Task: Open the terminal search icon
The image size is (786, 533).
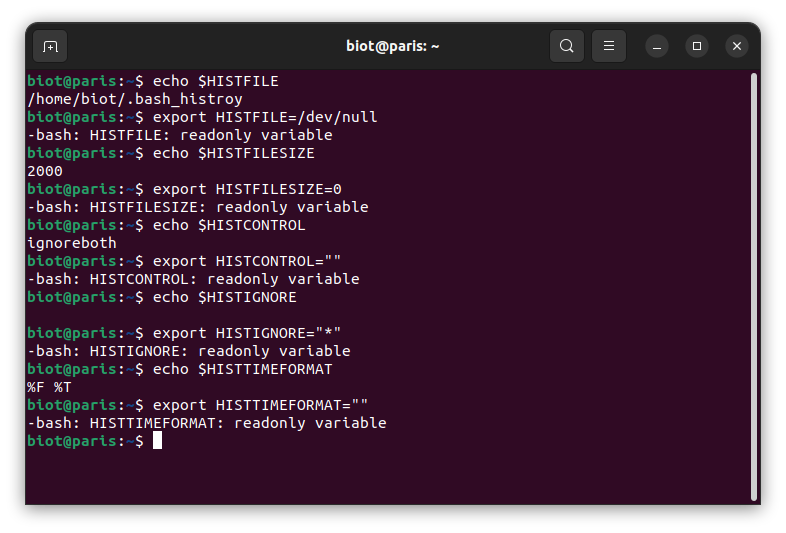Action: click(566, 46)
